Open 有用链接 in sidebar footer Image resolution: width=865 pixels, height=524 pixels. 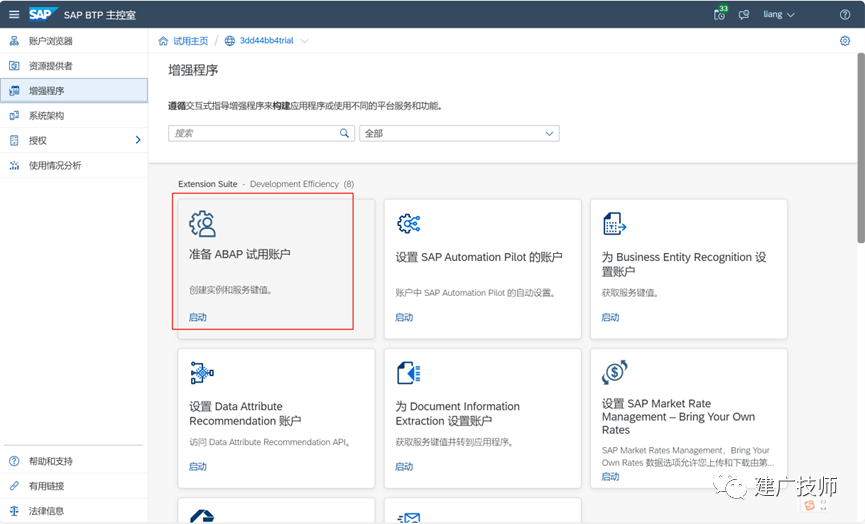(x=74, y=486)
